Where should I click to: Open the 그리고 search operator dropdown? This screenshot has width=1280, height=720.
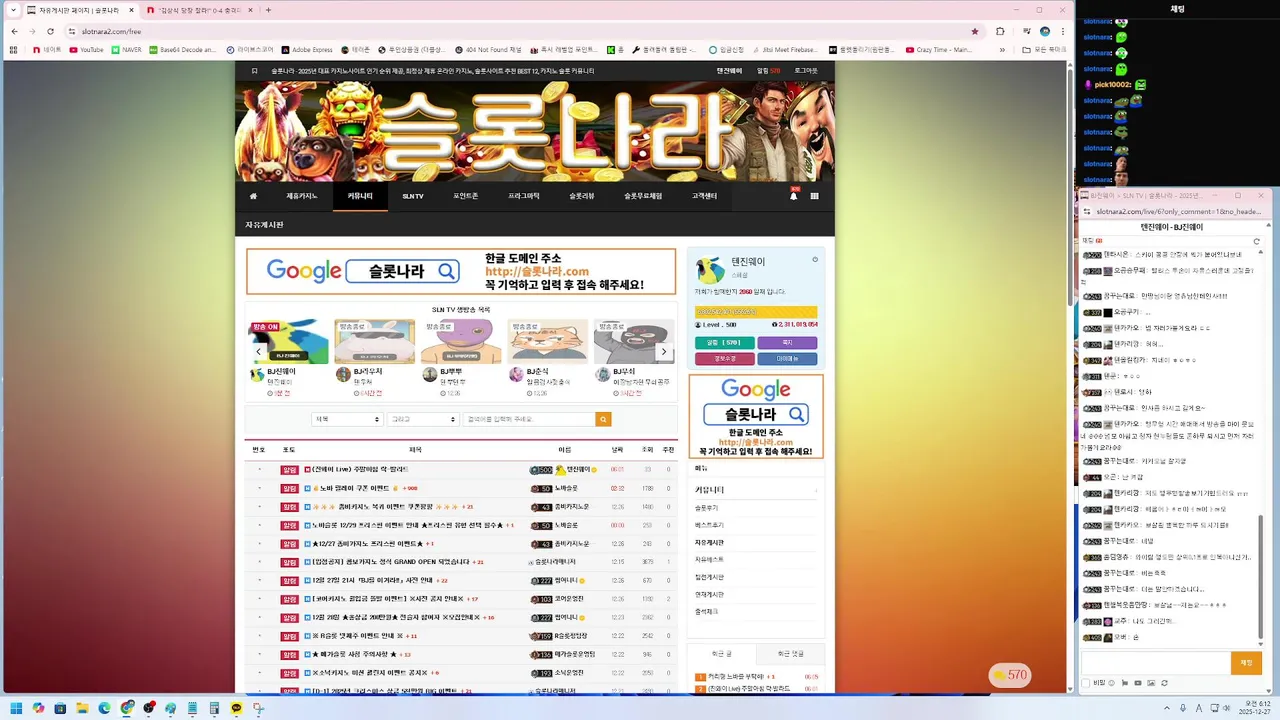pyautogui.click(x=423, y=419)
